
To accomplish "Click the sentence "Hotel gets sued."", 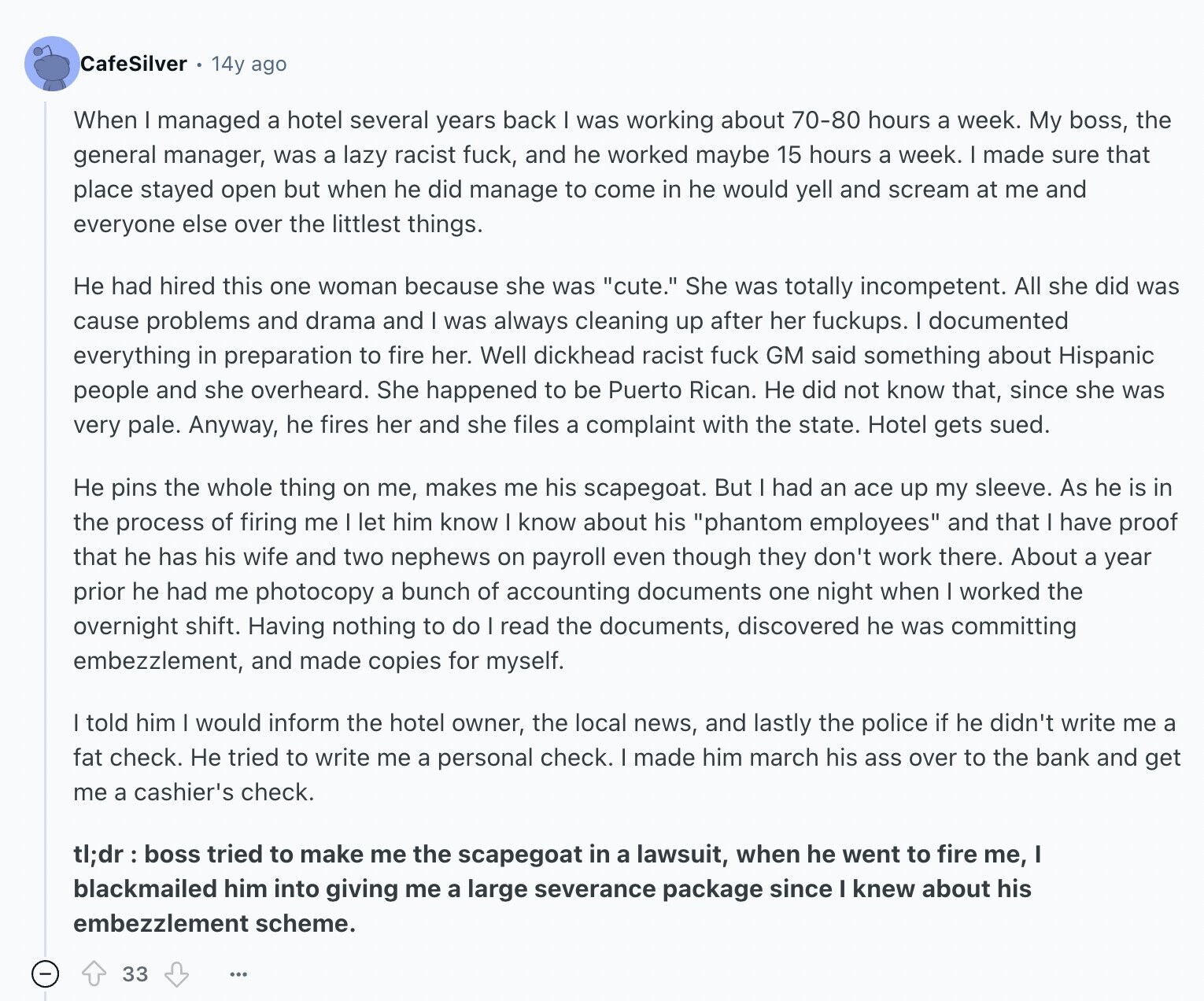I will click(958, 424).
